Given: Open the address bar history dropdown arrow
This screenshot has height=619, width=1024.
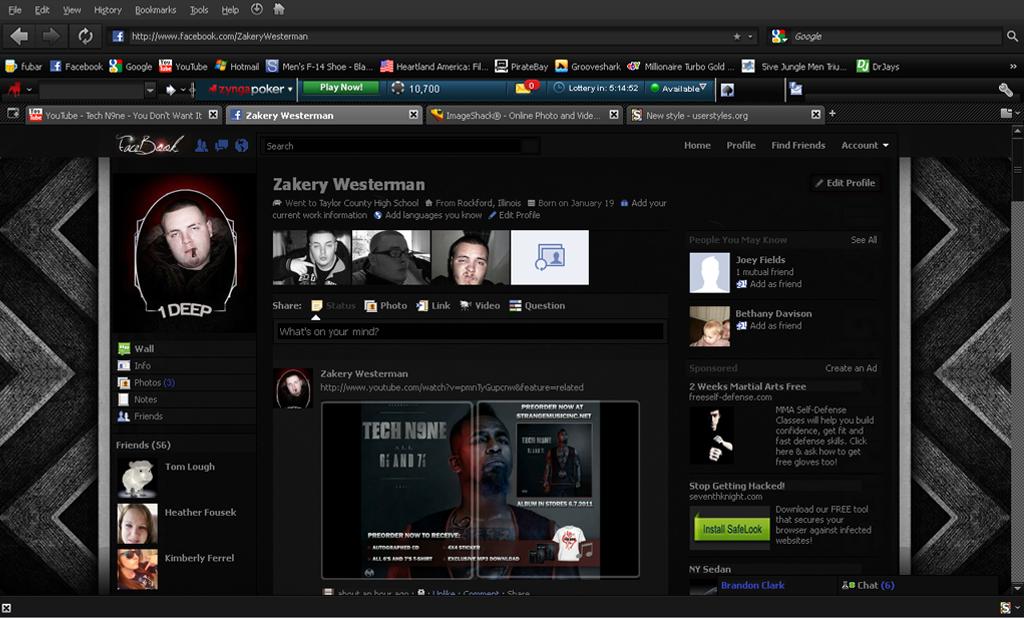Looking at the screenshot, I should pos(750,37).
